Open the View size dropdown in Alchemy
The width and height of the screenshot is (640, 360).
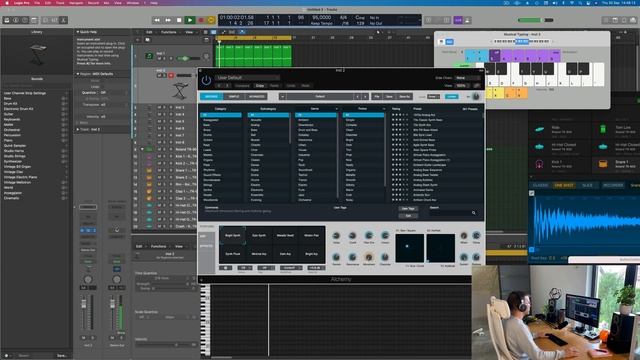[463, 86]
